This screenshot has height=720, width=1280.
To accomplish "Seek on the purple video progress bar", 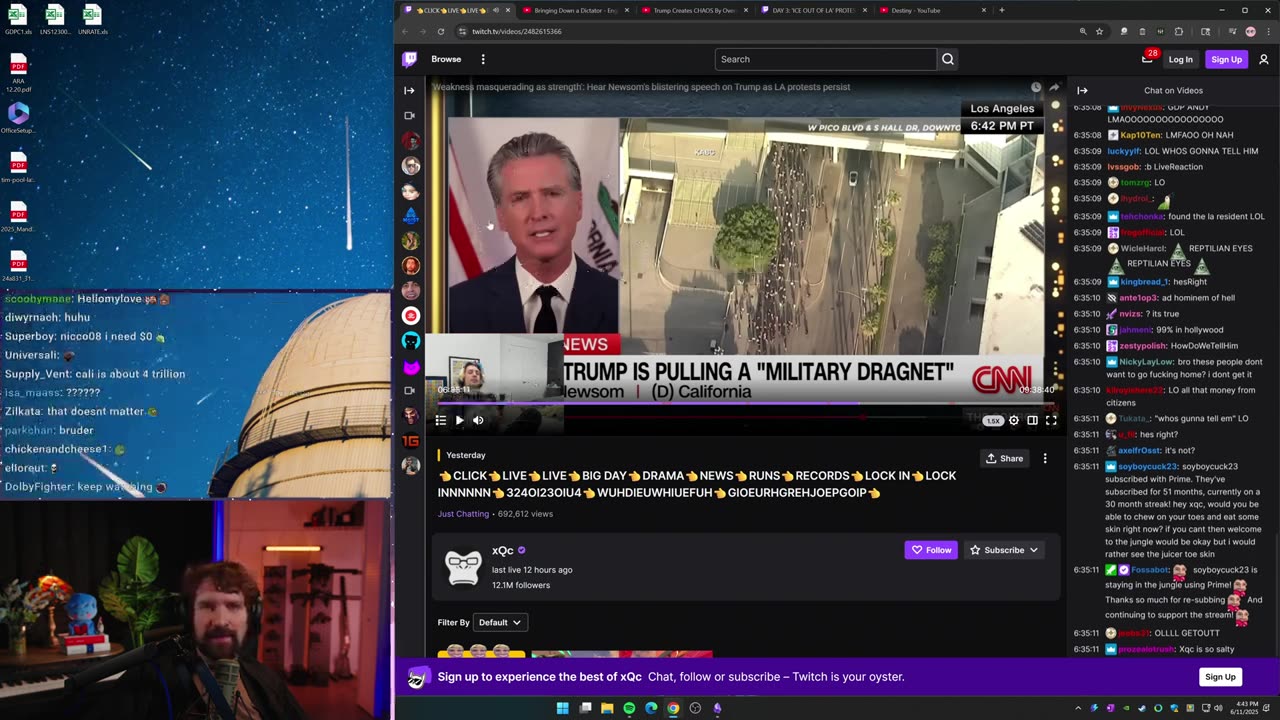I will (x=745, y=404).
